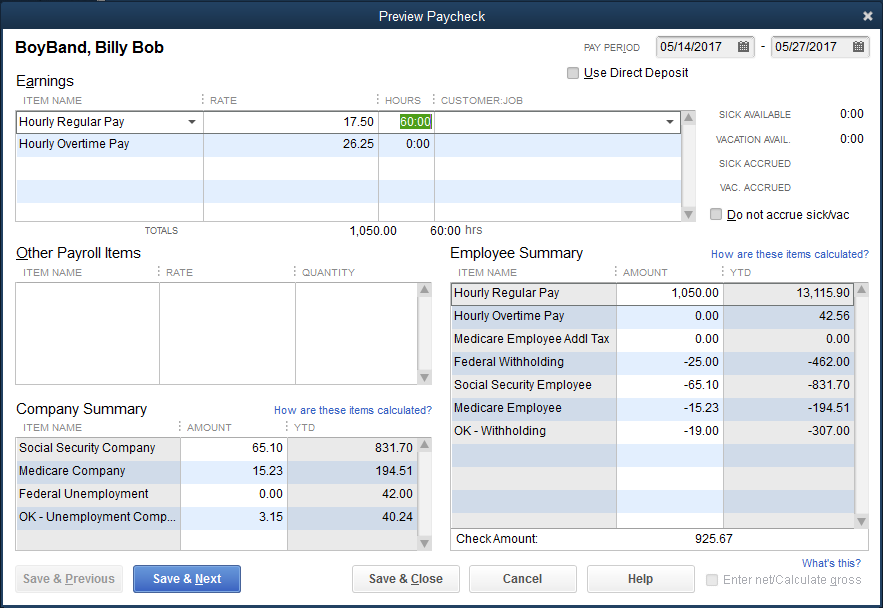Enable the Use Direct Deposit checkbox
The width and height of the screenshot is (883, 608).
[573, 73]
